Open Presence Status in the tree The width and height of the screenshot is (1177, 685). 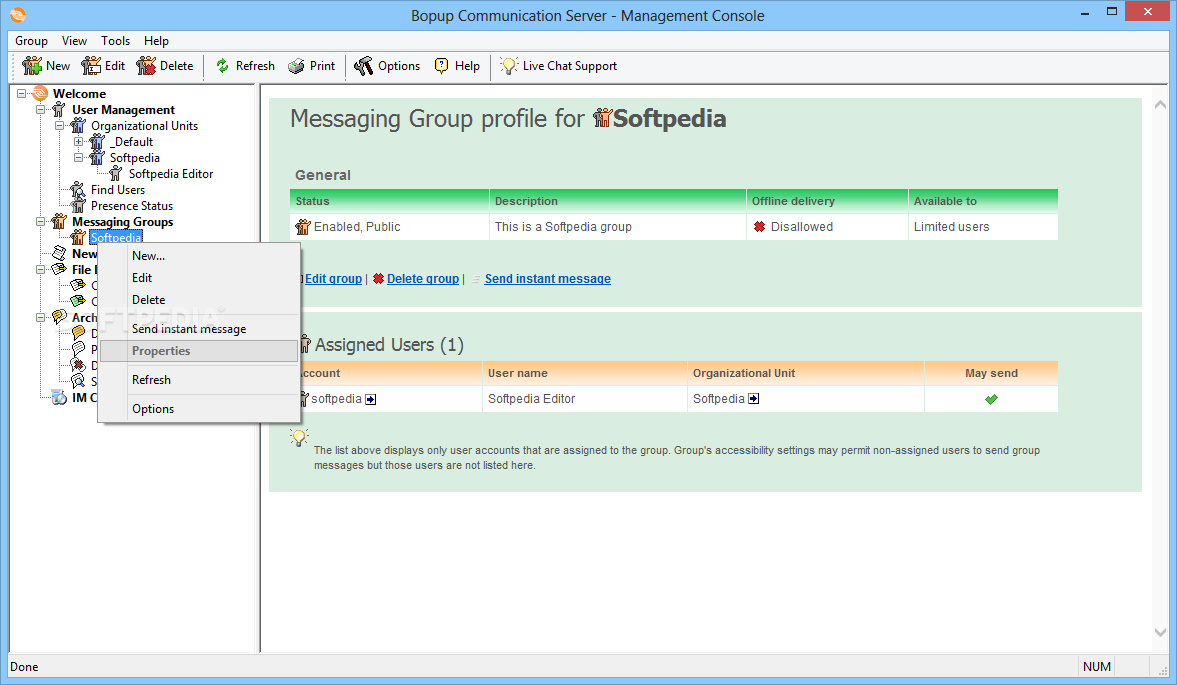click(x=131, y=206)
